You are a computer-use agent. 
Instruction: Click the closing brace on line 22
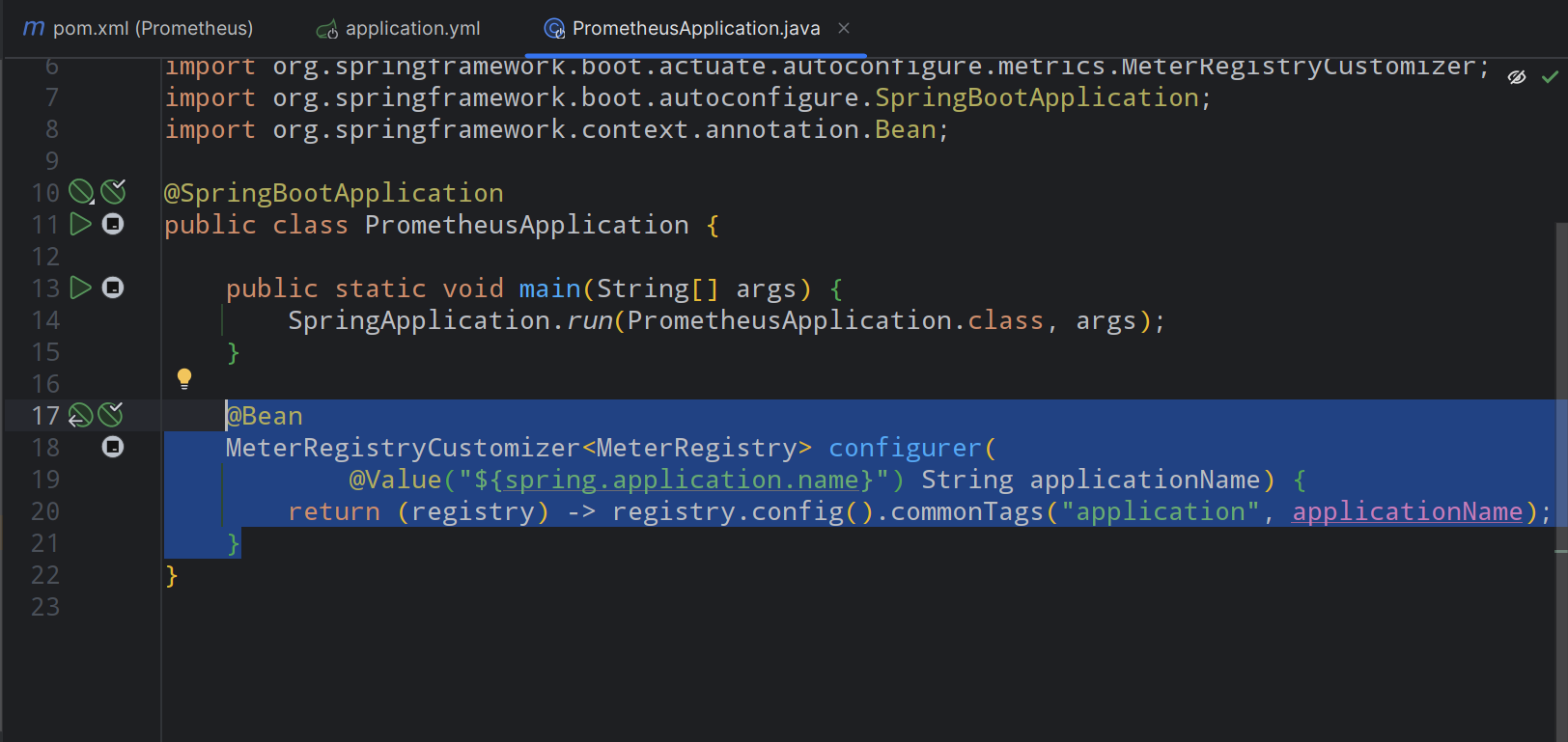(x=172, y=576)
